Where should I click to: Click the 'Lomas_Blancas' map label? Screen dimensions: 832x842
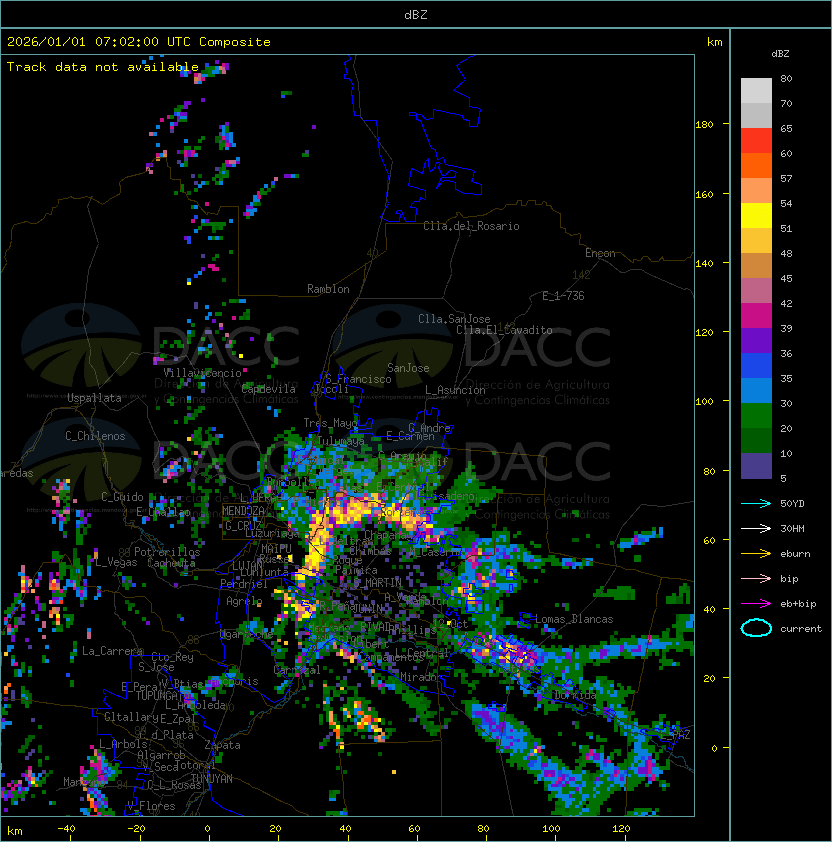(574, 619)
